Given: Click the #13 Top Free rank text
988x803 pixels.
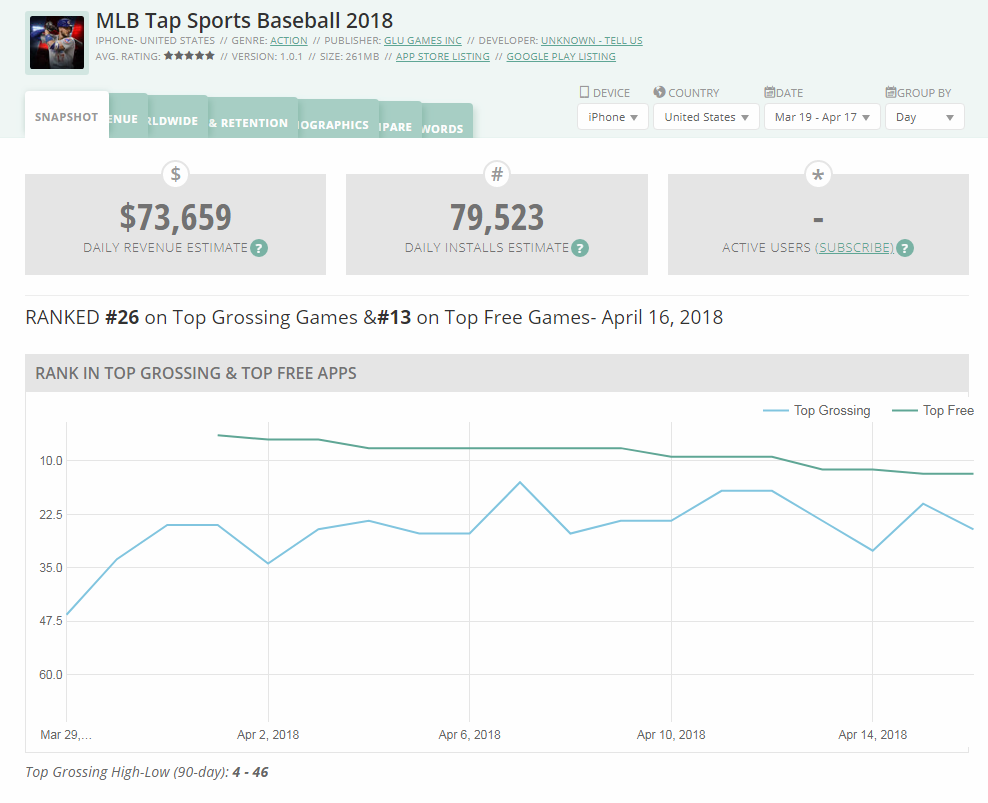Looking at the screenshot, I should pyautogui.click(x=394, y=317).
